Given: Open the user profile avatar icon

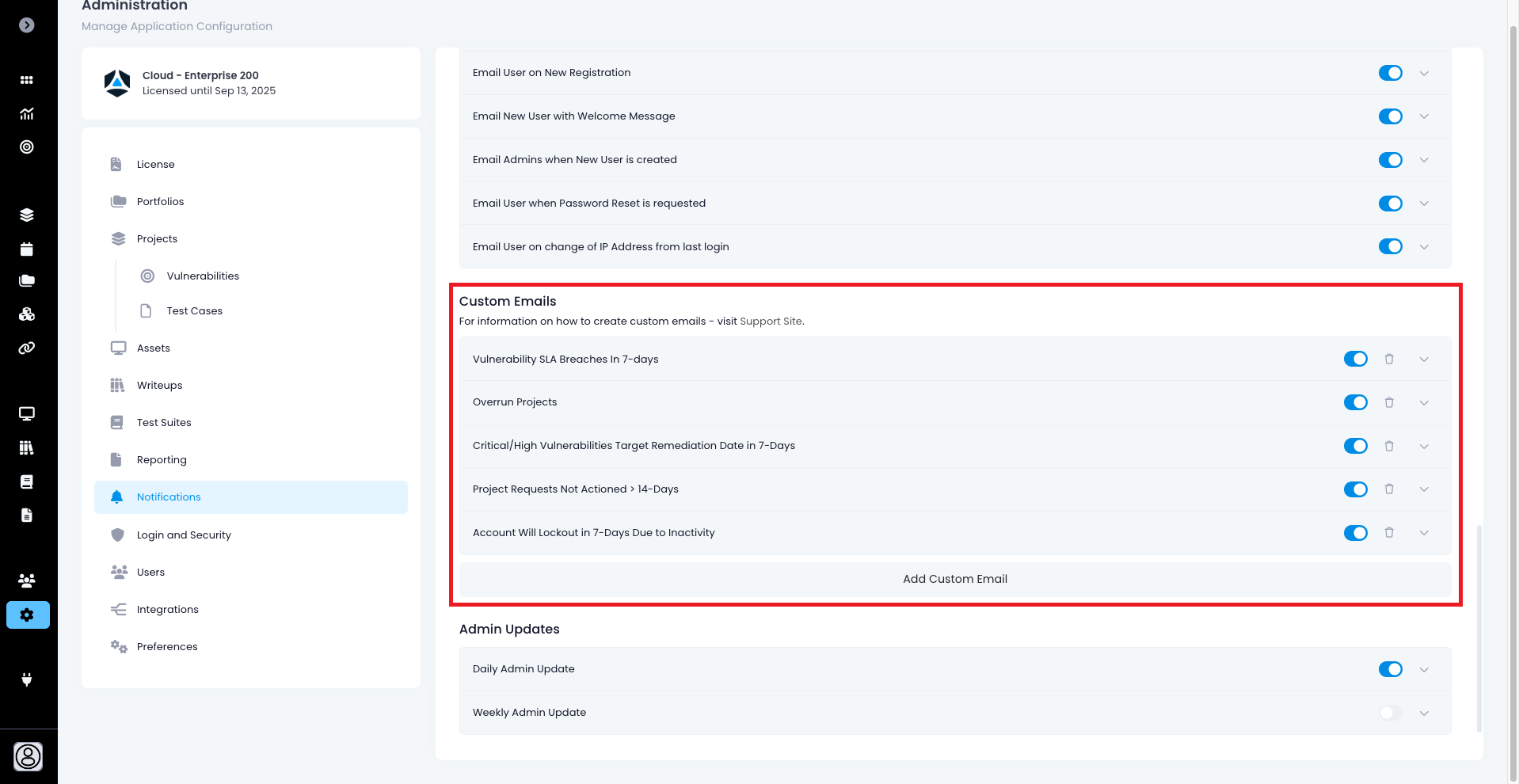Looking at the screenshot, I should click(x=28, y=756).
